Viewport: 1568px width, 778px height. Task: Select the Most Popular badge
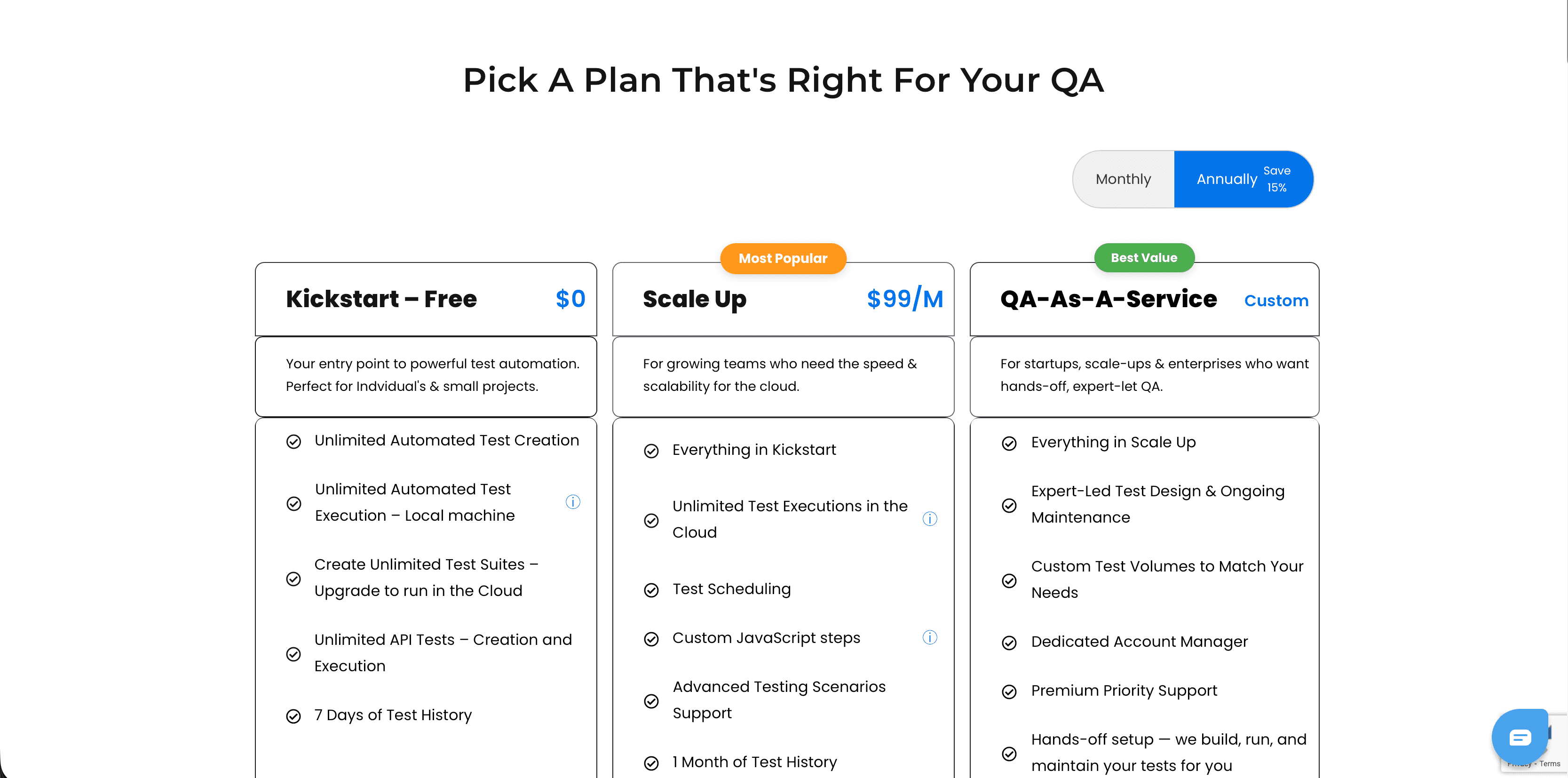(x=783, y=258)
